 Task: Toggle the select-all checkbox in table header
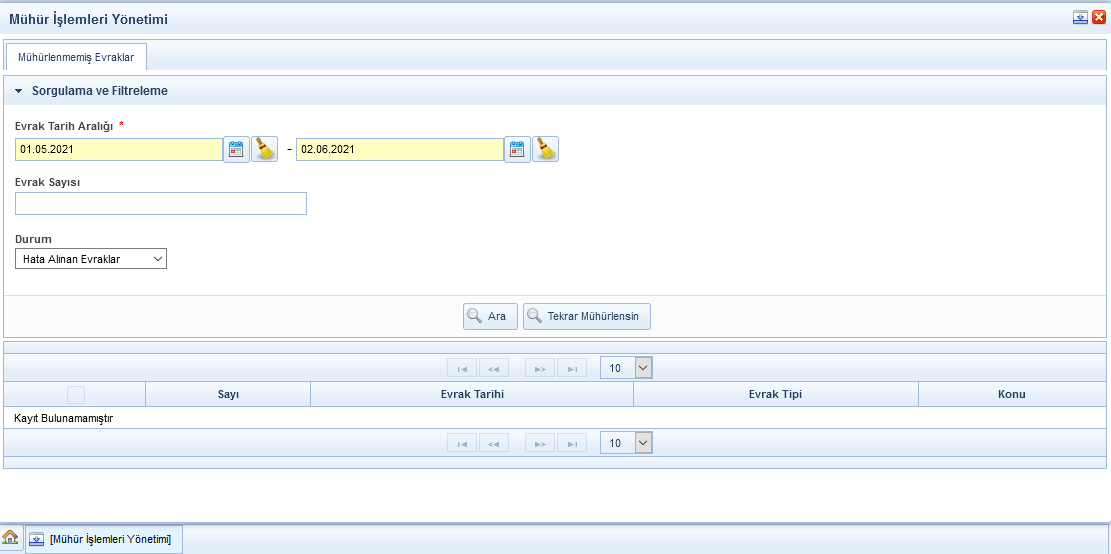point(76,394)
